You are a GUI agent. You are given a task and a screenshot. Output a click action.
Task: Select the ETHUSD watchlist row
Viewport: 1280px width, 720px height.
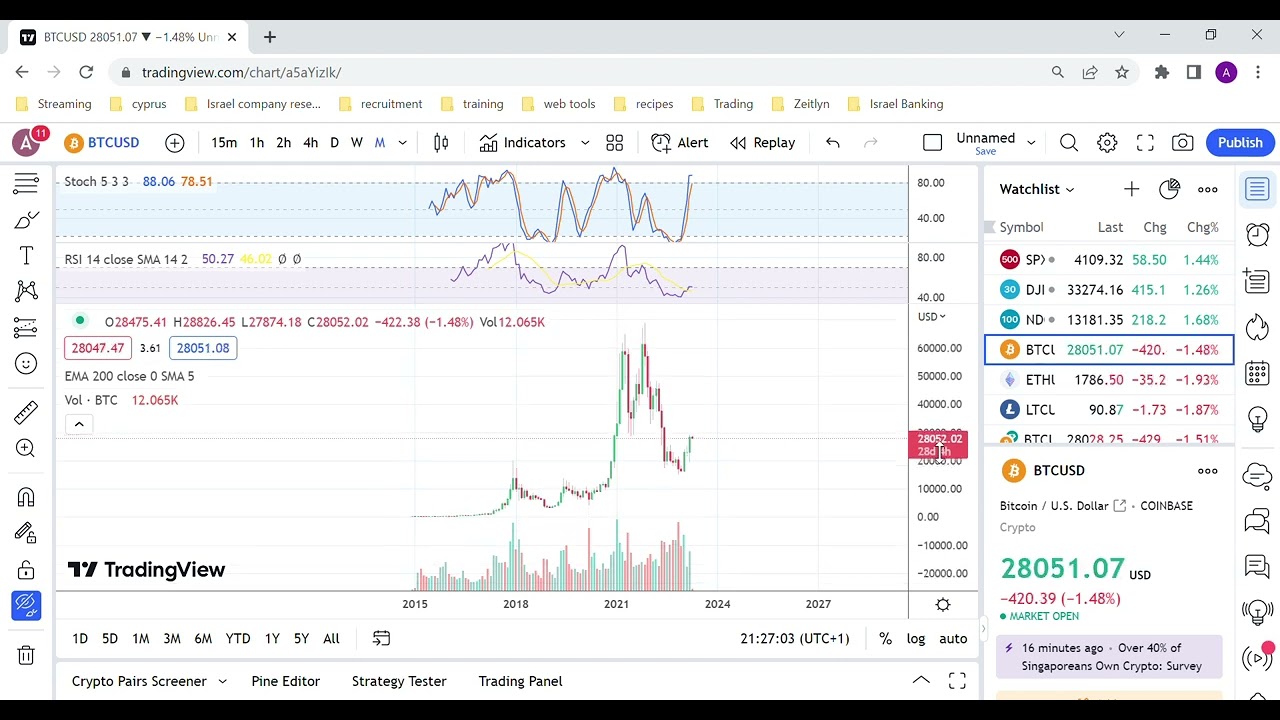[1109, 380]
